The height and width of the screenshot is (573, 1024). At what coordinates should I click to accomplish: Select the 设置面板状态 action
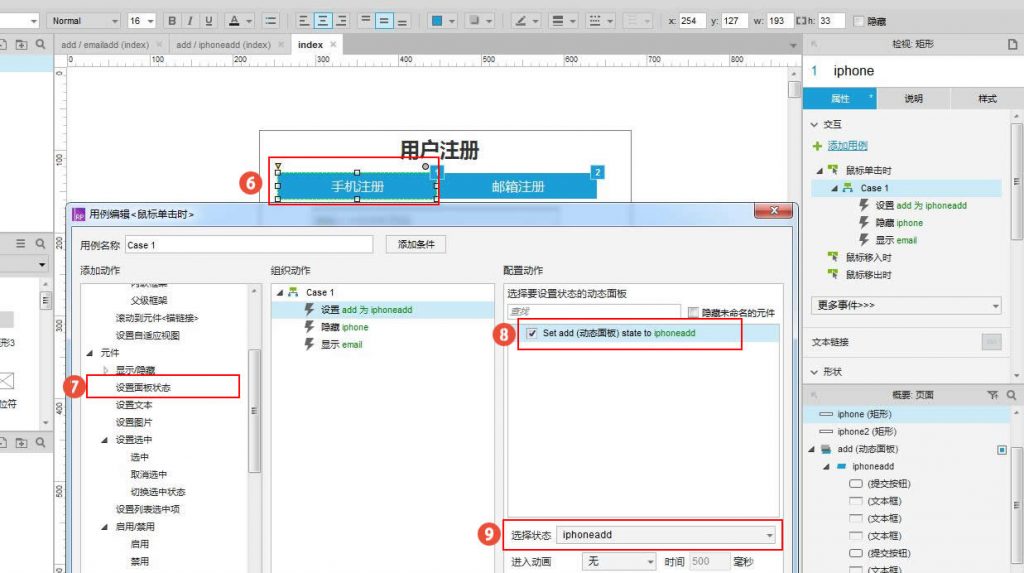tap(143, 387)
